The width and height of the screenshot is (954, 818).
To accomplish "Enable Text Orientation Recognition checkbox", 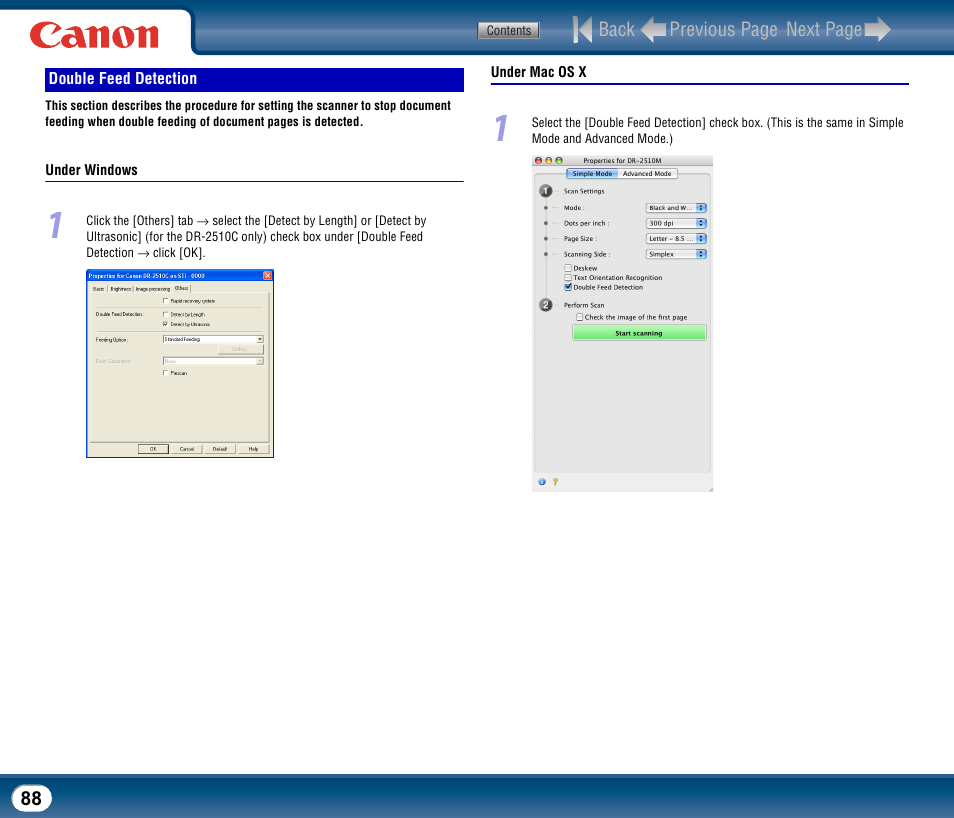I will (568, 278).
